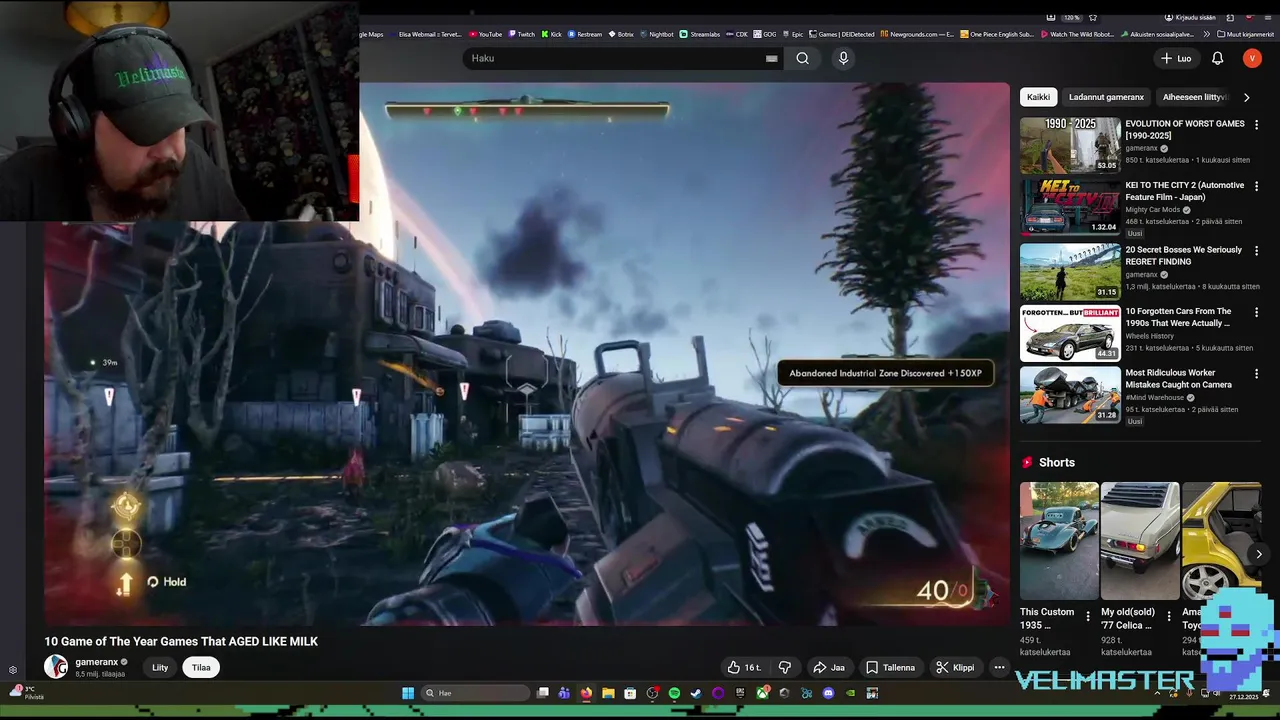1280x720 pixels.
Task: Start voice search with the microphone icon
Action: coord(843,58)
